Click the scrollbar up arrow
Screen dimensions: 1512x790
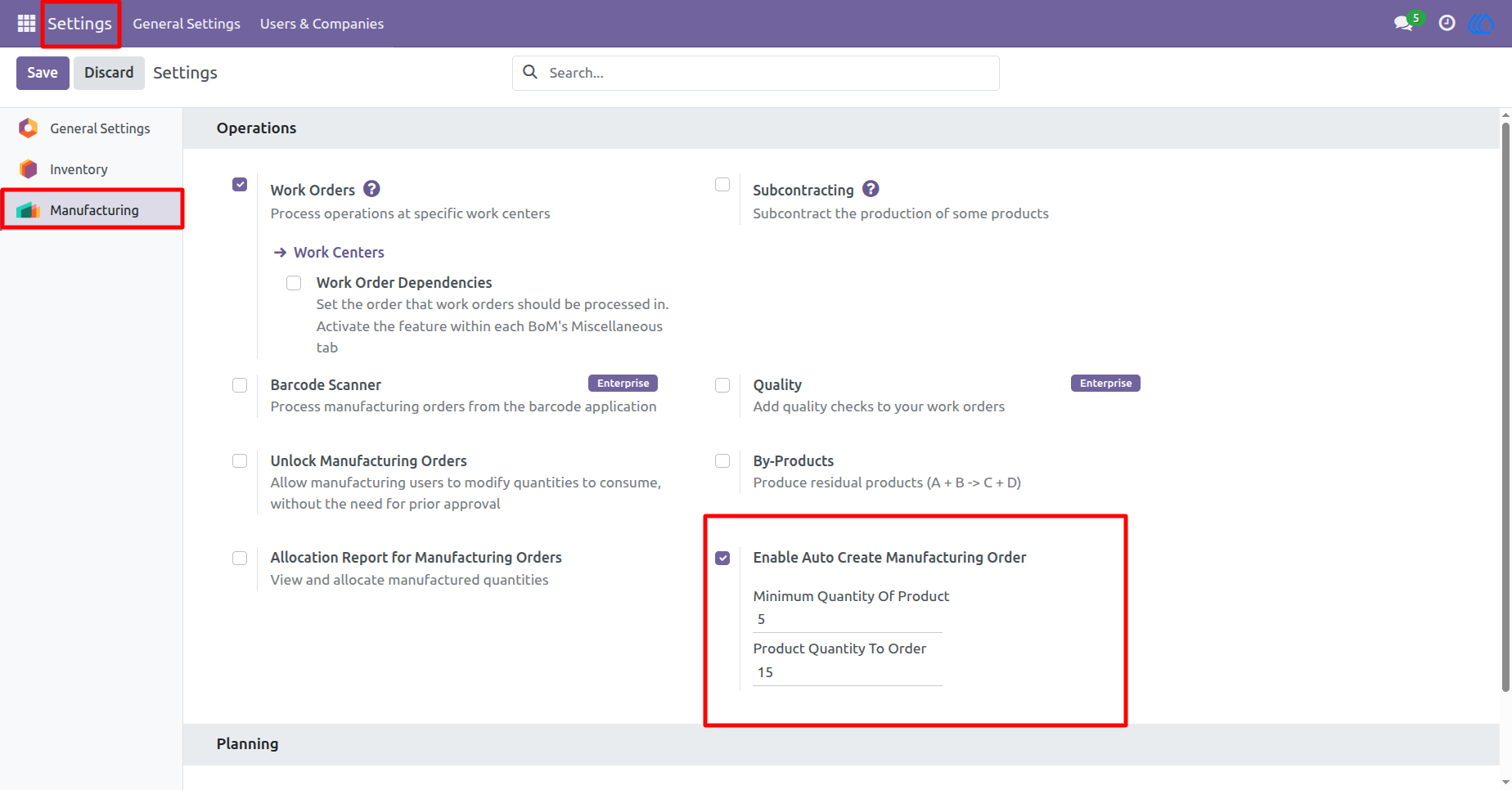point(1505,115)
